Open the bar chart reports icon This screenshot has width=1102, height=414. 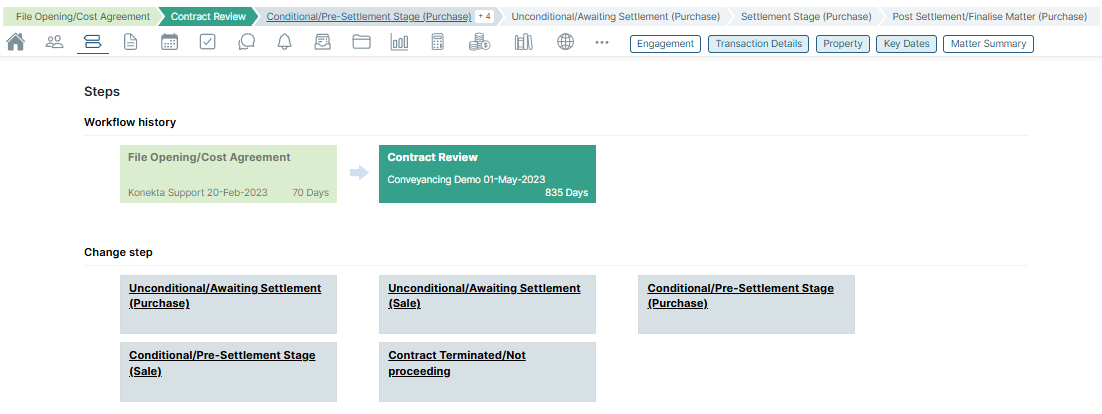399,42
